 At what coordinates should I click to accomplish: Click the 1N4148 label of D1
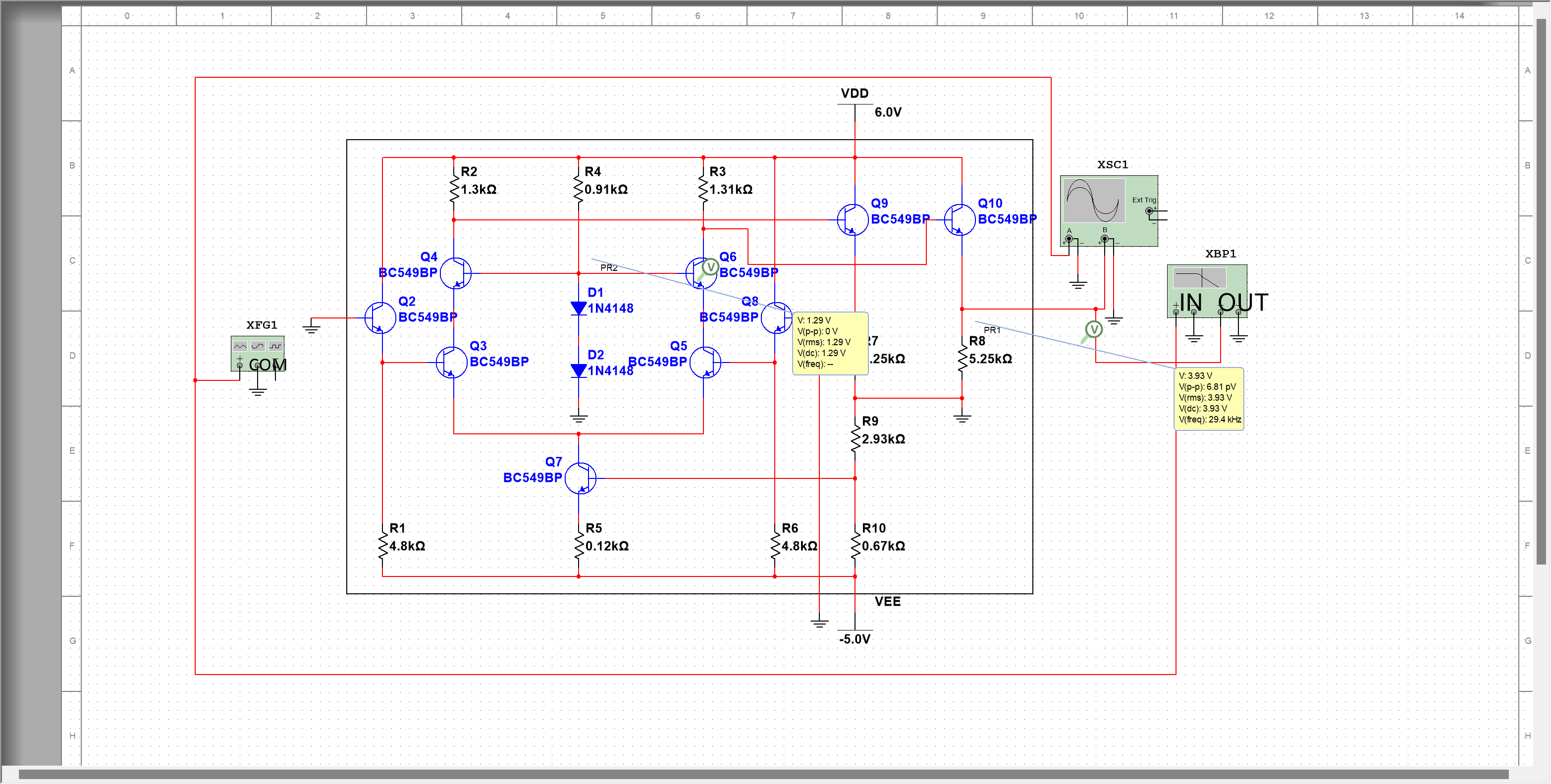tap(610, 309)
